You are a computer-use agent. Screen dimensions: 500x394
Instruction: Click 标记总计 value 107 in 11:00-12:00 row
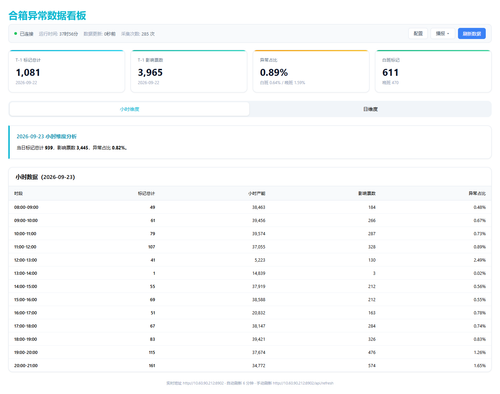click(x=152, y=247)
